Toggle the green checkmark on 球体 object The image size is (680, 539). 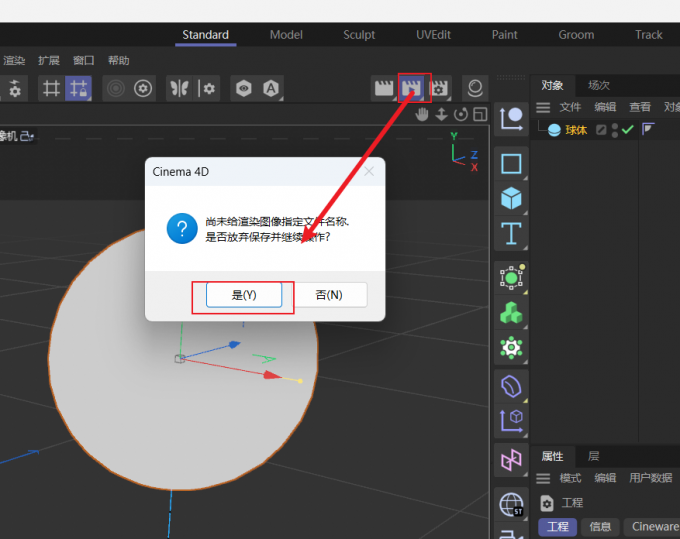pyautogui.click(x=628, y=129)
